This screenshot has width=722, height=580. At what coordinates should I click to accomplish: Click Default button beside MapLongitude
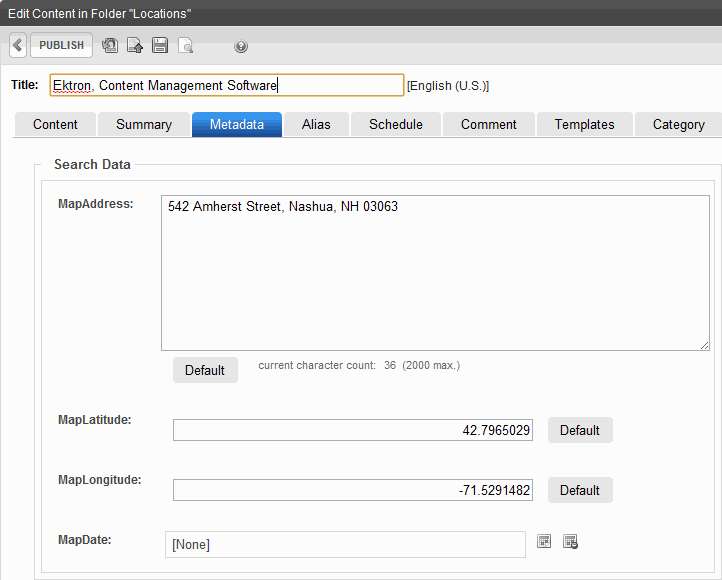pos(580,490)
